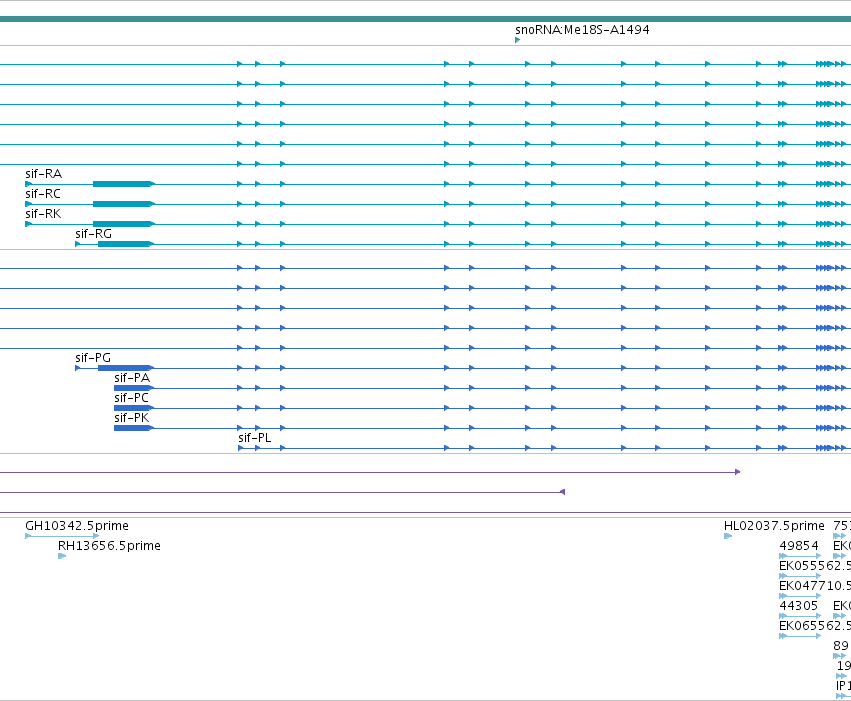851x701 pixels.
Task: Click the sif-PG start arrowhead
Action: 78,368
